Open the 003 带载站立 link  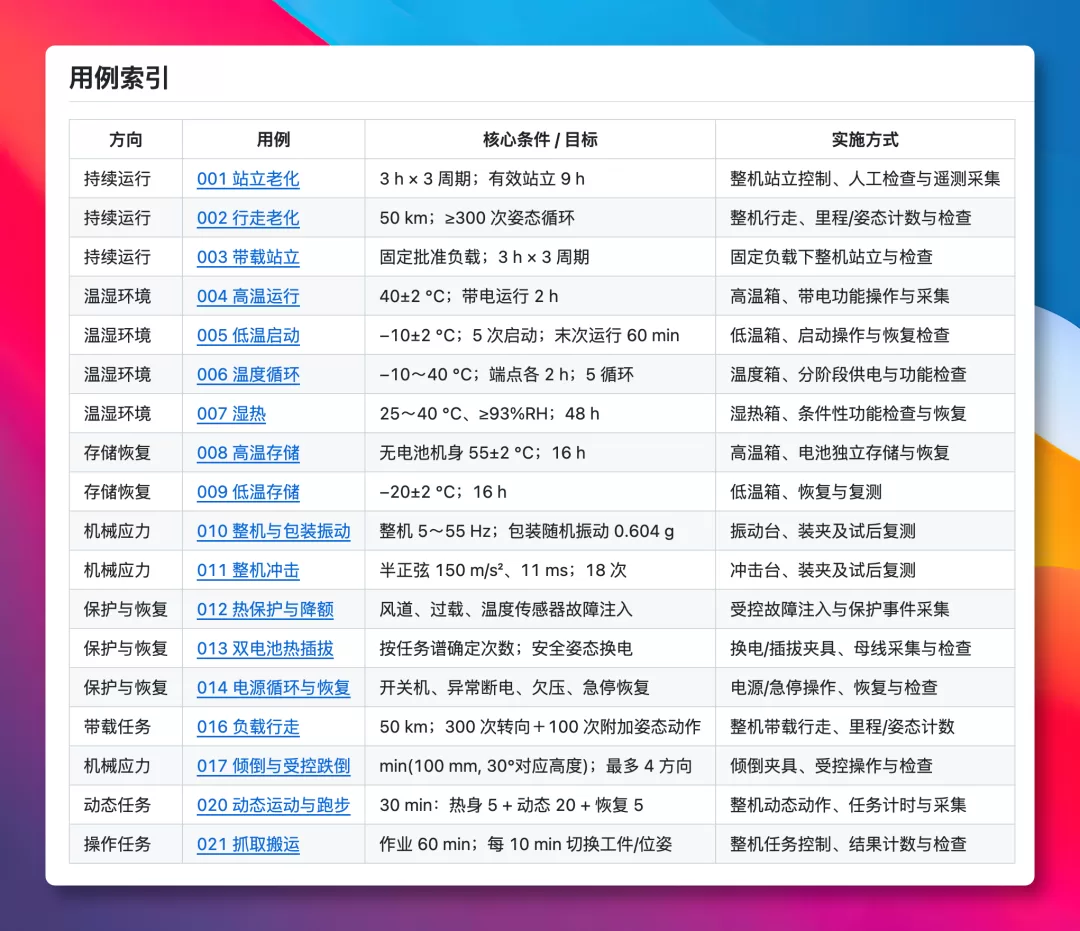coord(248,258)
